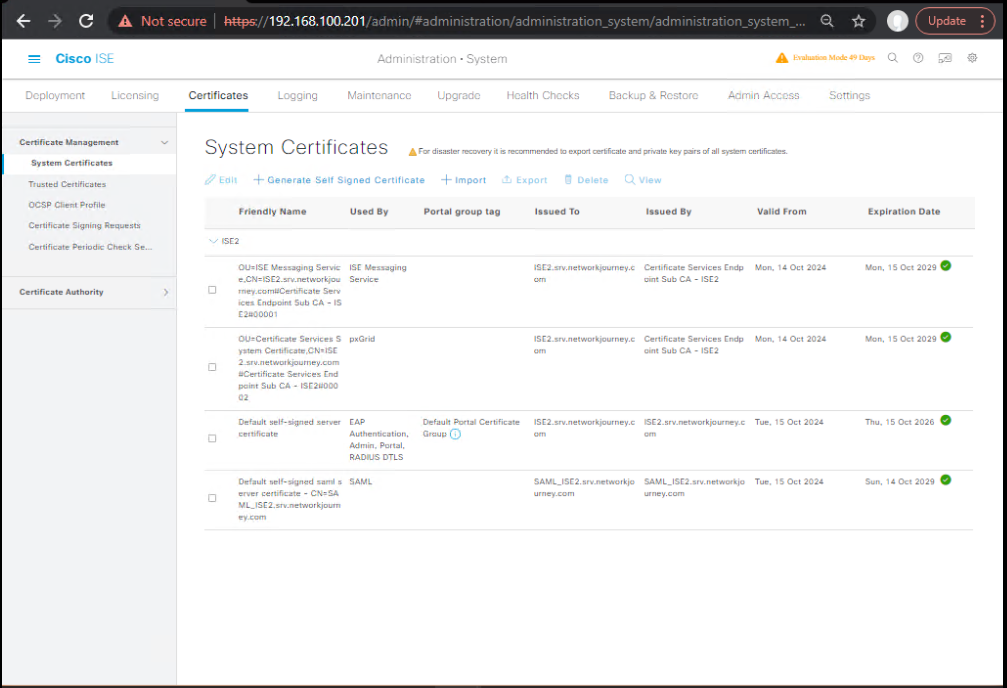The height and width of the screenshot is (688, 1007).
Task: Click green status check for EAP Authentication certificate
Action: (x=946, y=420)
